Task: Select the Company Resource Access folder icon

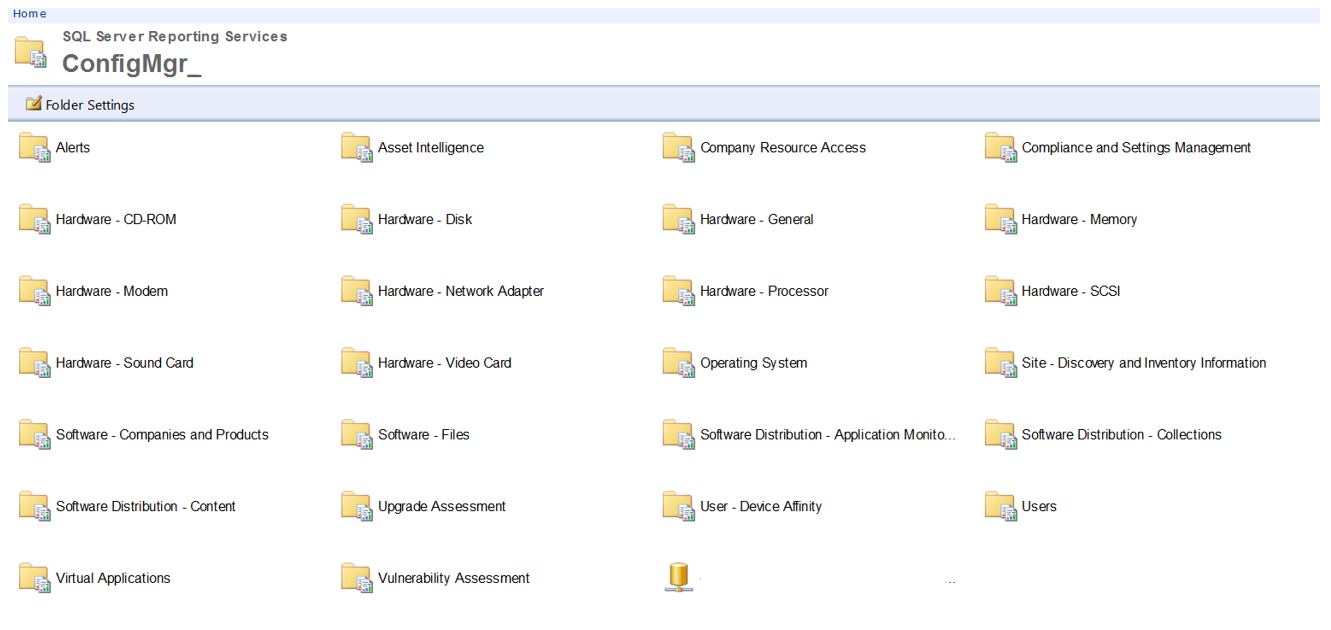Action: (678, 148)
